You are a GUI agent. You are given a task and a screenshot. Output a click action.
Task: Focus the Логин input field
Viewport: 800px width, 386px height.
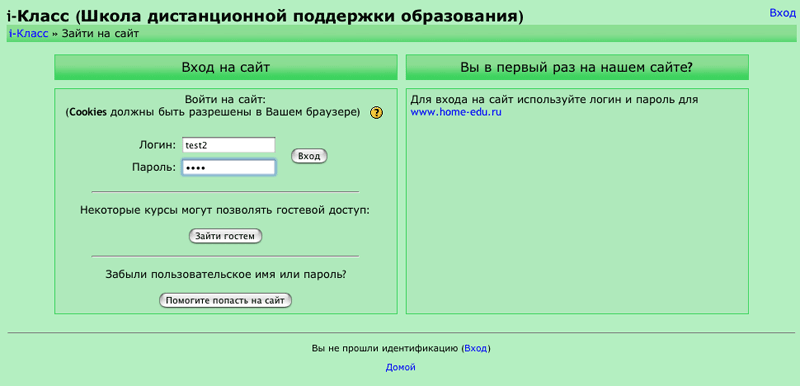click(229, 145)
